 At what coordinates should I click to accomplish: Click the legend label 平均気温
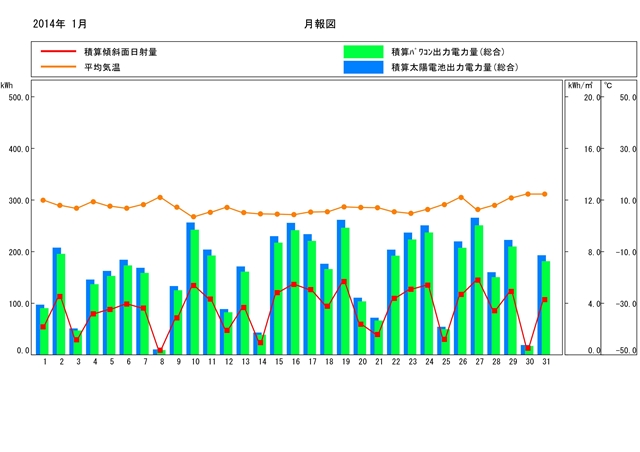click(x=102, y=67)
